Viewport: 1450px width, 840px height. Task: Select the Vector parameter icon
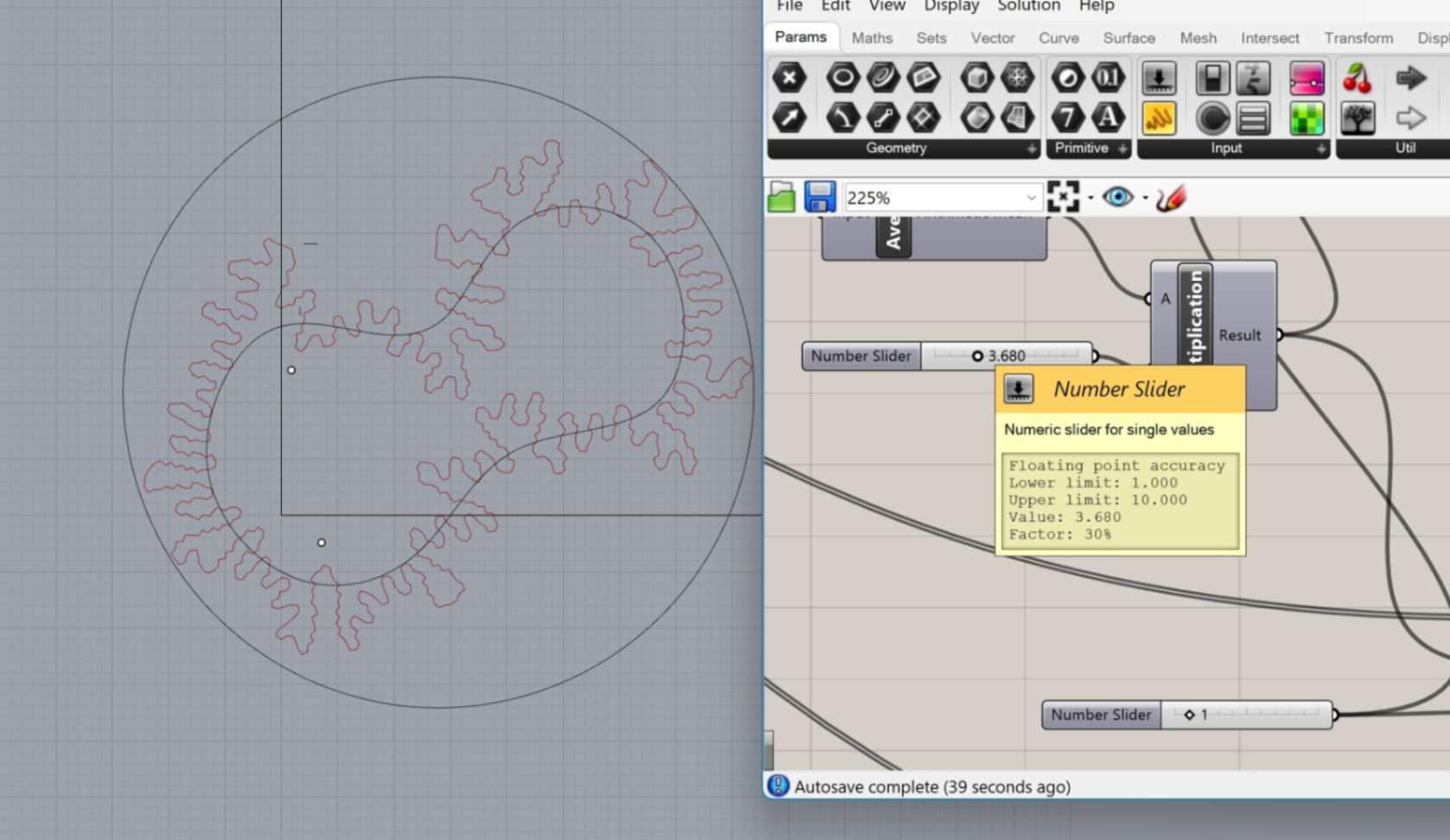pyautogui.click(x=789, y=118)
